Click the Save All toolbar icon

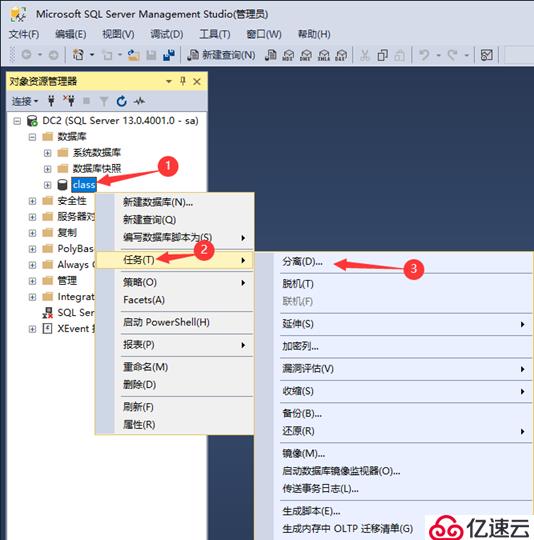(x=169, y=55)
